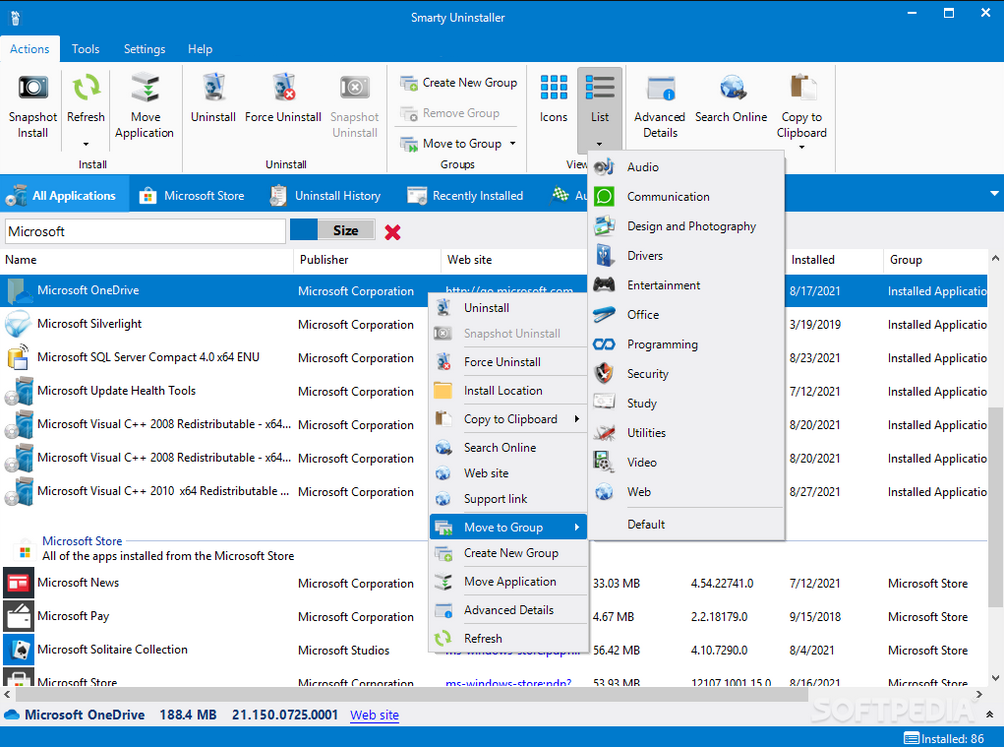Click the green Refresh arrows icon
The height and width of the screenshot is (747, 1004).
pyautogui.click(x=86, y=87)
